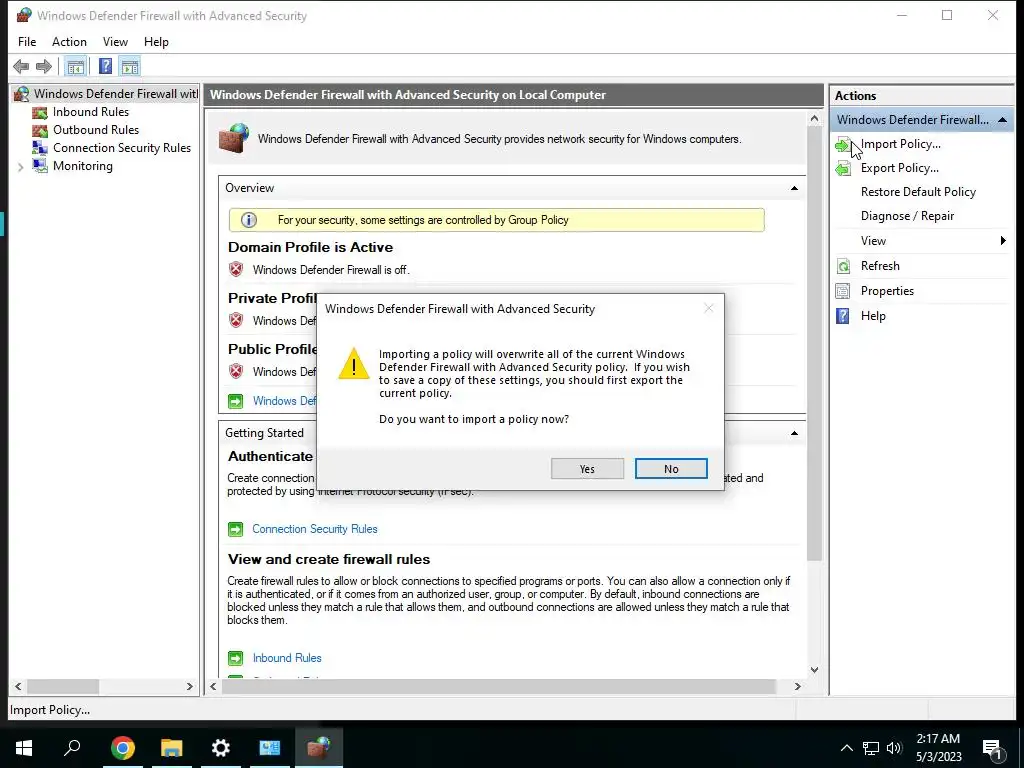
Task: Click the Help question mark icon in Actions
Action: (843, 316)
